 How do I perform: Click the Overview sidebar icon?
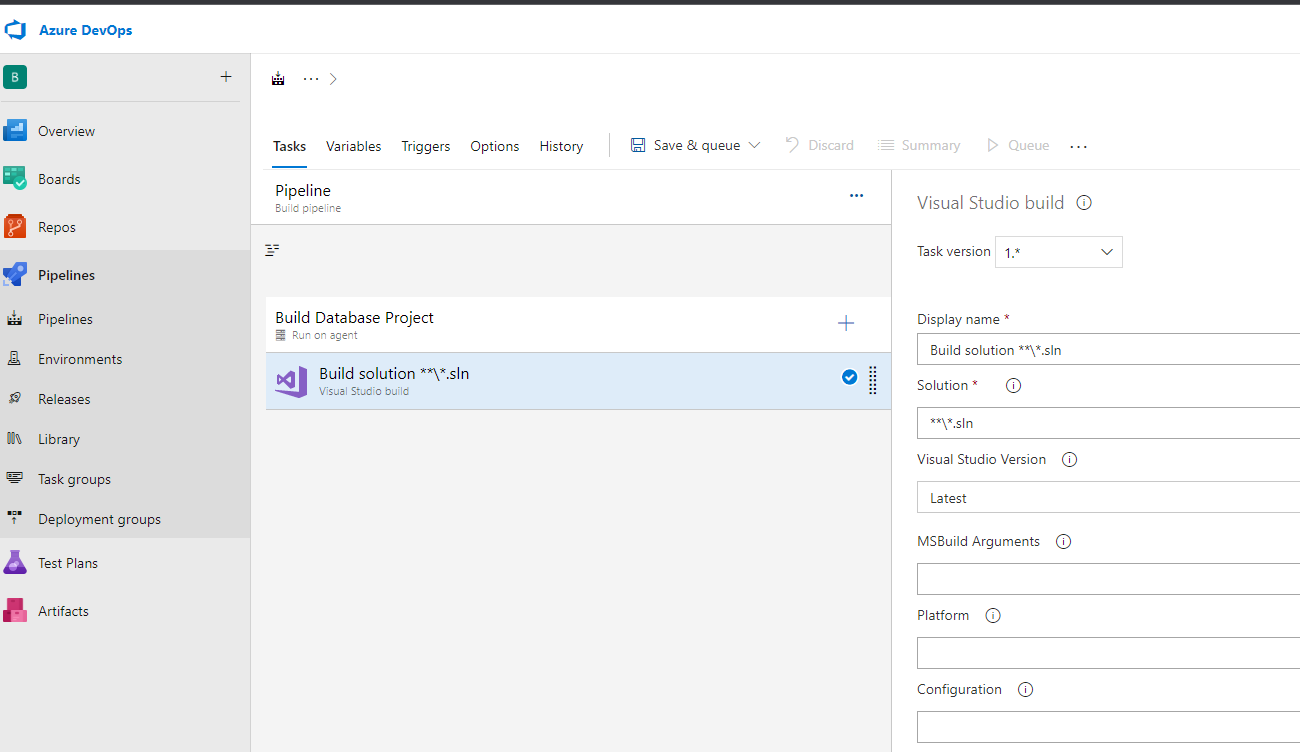(15, 131)
